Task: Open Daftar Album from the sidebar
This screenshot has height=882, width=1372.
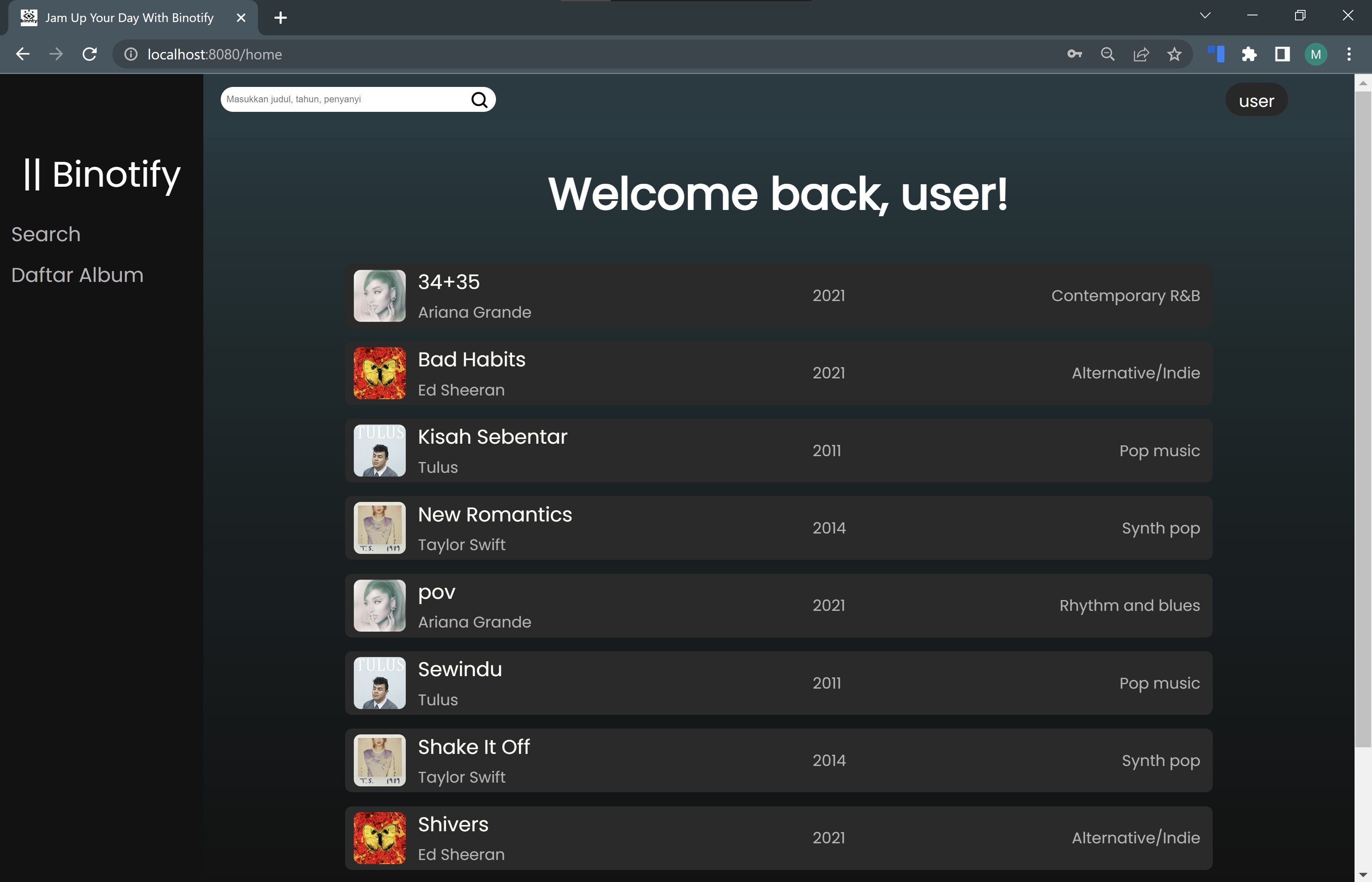Action: [77, 275]
